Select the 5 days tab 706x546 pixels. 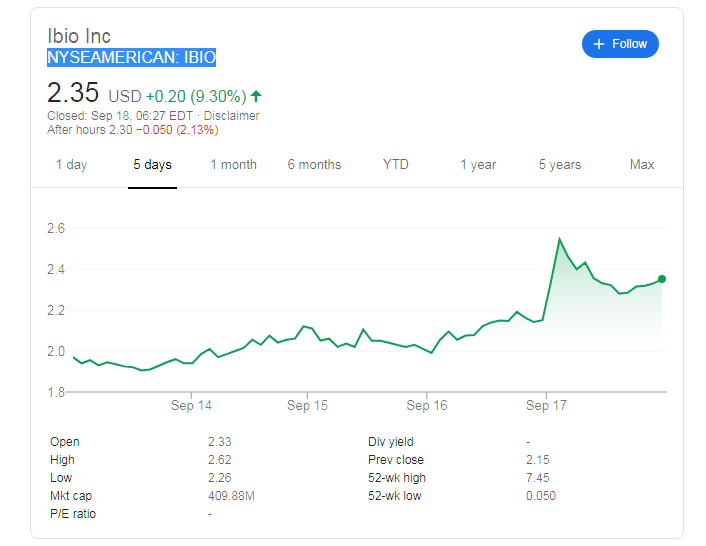coord(152,165)
